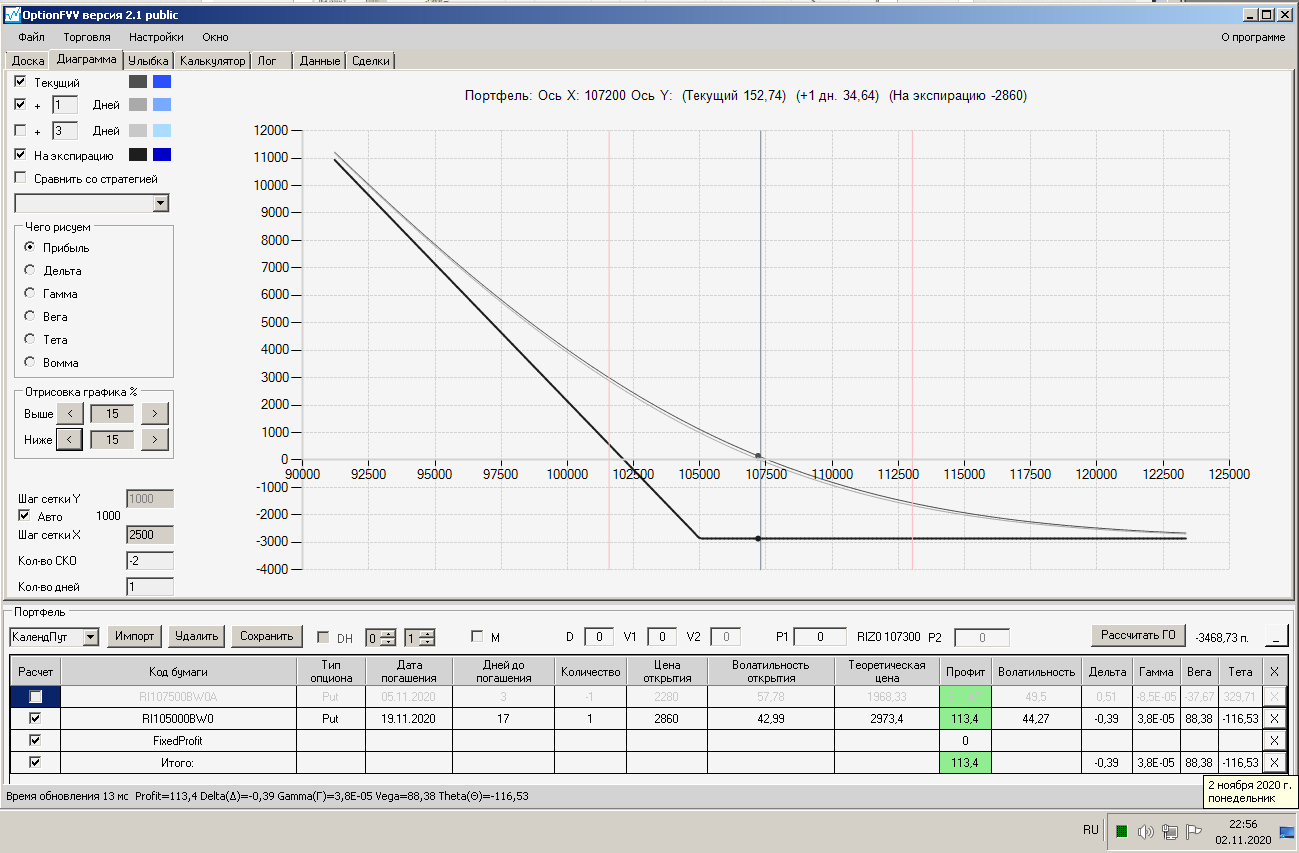
Task: Switch to the Улыбка tab
Action: 149,61
